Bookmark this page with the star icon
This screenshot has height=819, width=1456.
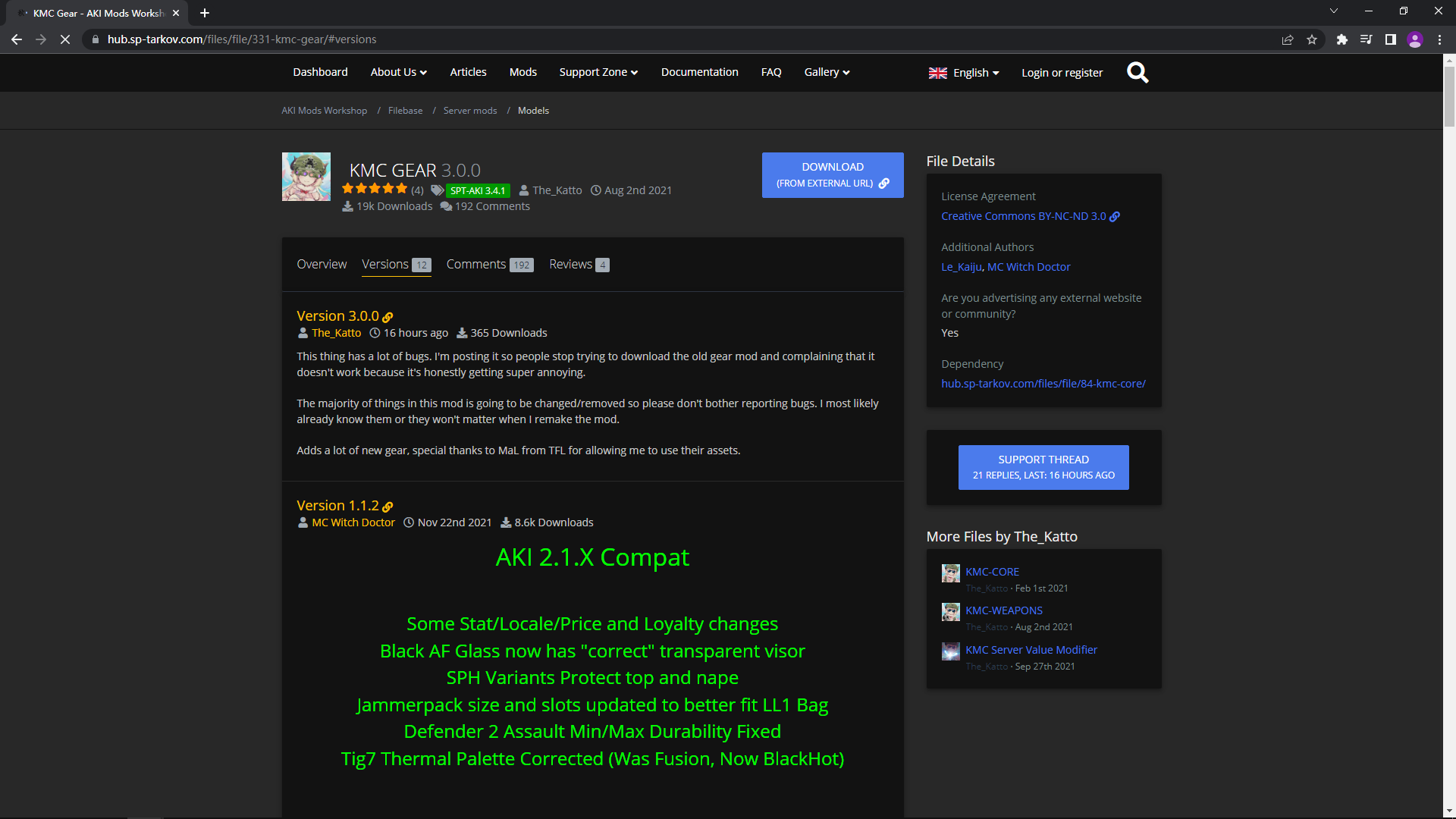(x=1312, y=39)
